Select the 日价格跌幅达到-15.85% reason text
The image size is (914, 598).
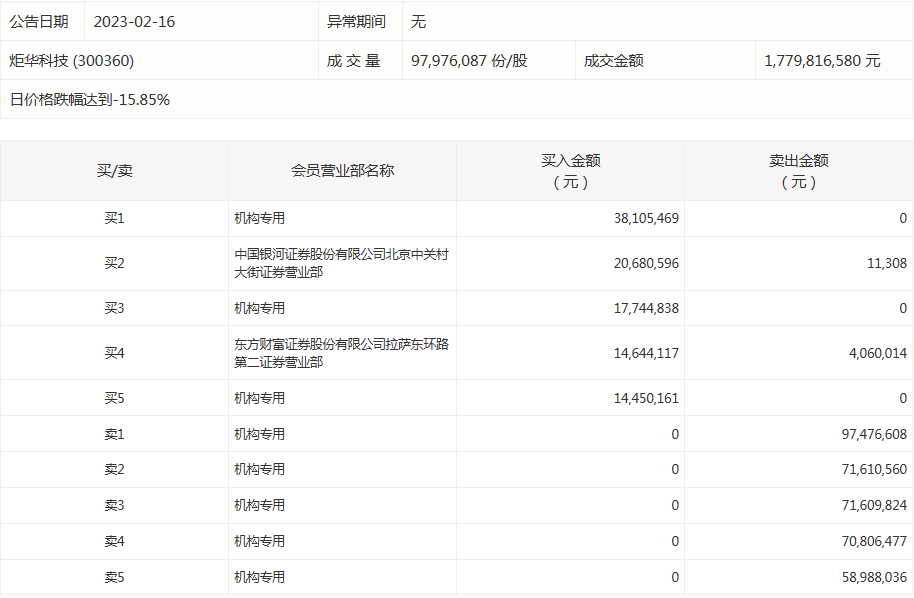(90, 99)
